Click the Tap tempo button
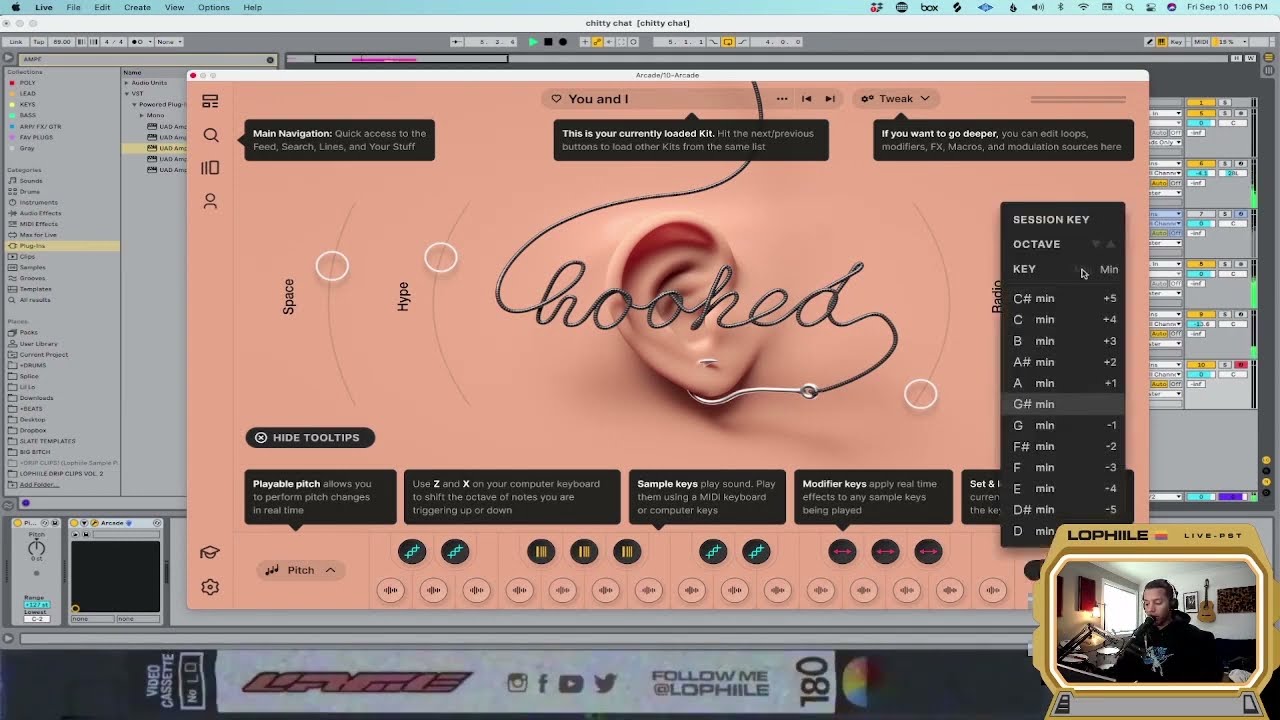 tap(39, 42)
